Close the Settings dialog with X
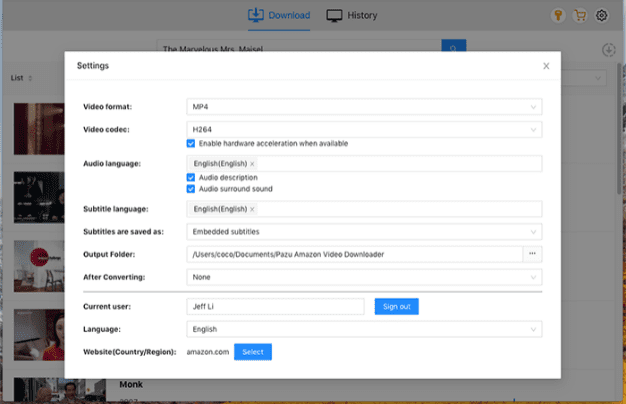The height and width of the screenshot is (404, 626). (x=546, y=66)
